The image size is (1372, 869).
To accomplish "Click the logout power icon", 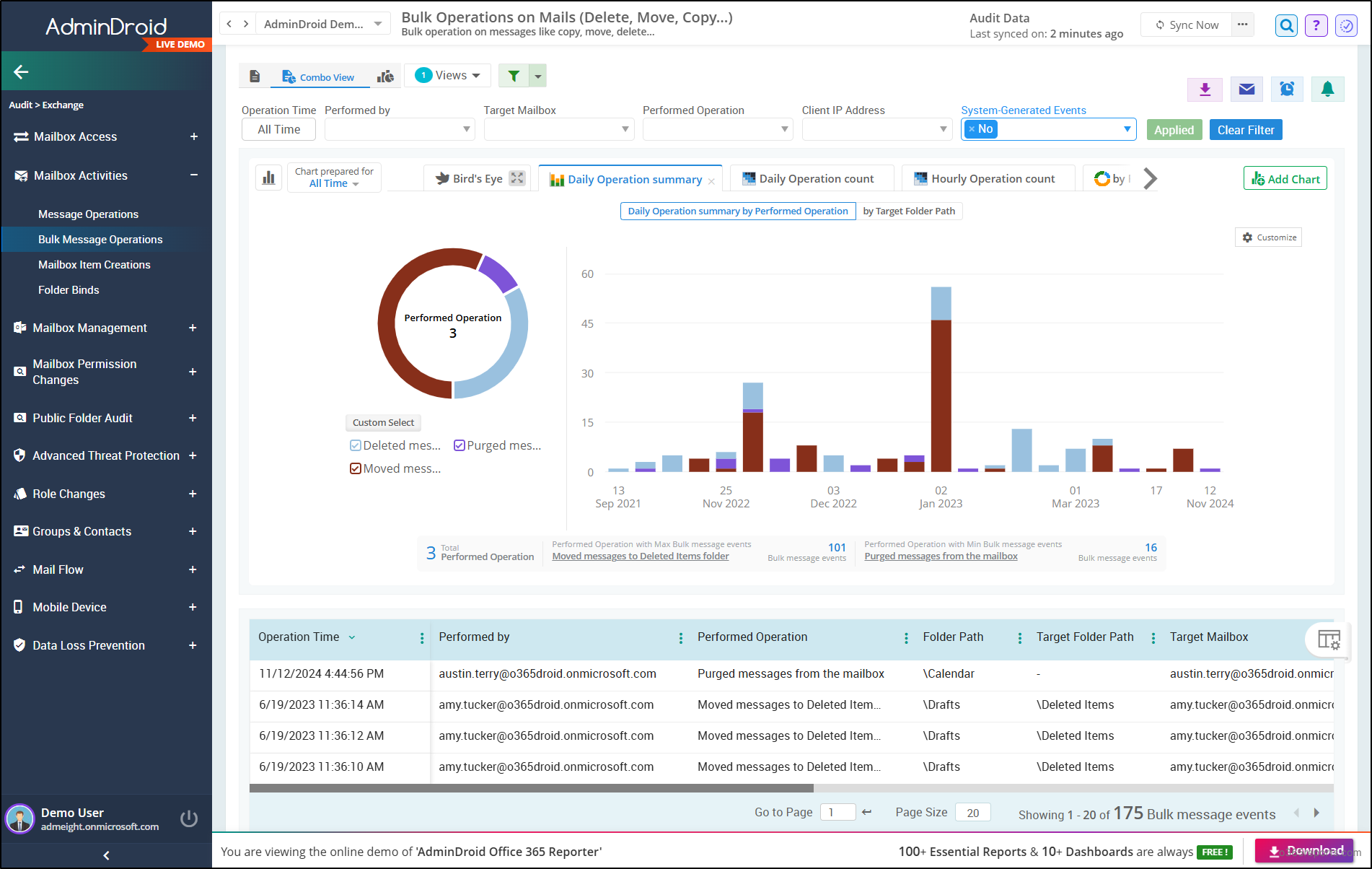I will click(x=189, y=818).
